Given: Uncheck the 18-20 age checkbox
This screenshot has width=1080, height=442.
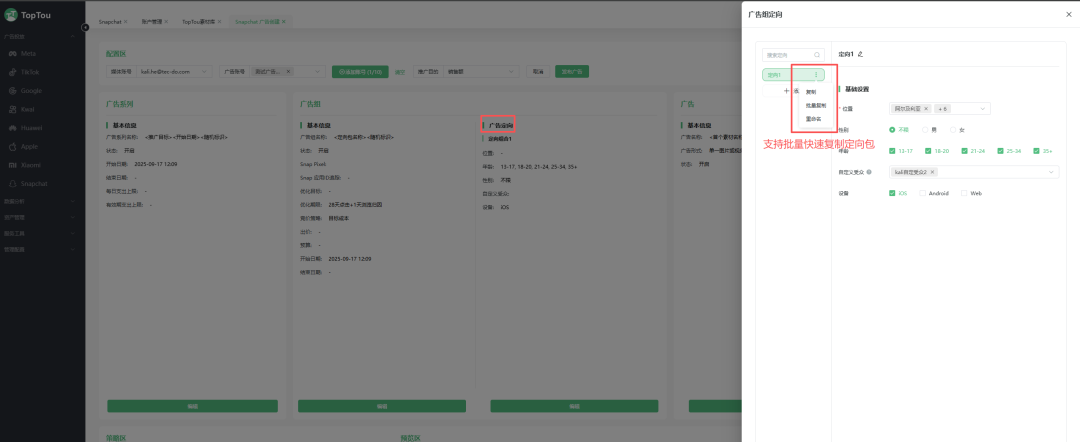Looking at the screenshot, I should [928, 151].
